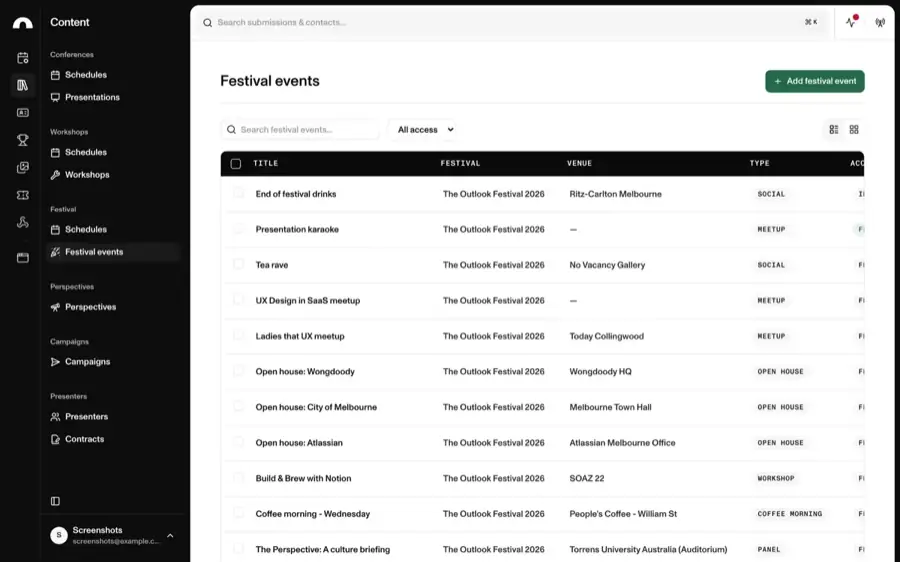Switch to grid view layout icon

[x=854, y=130]
